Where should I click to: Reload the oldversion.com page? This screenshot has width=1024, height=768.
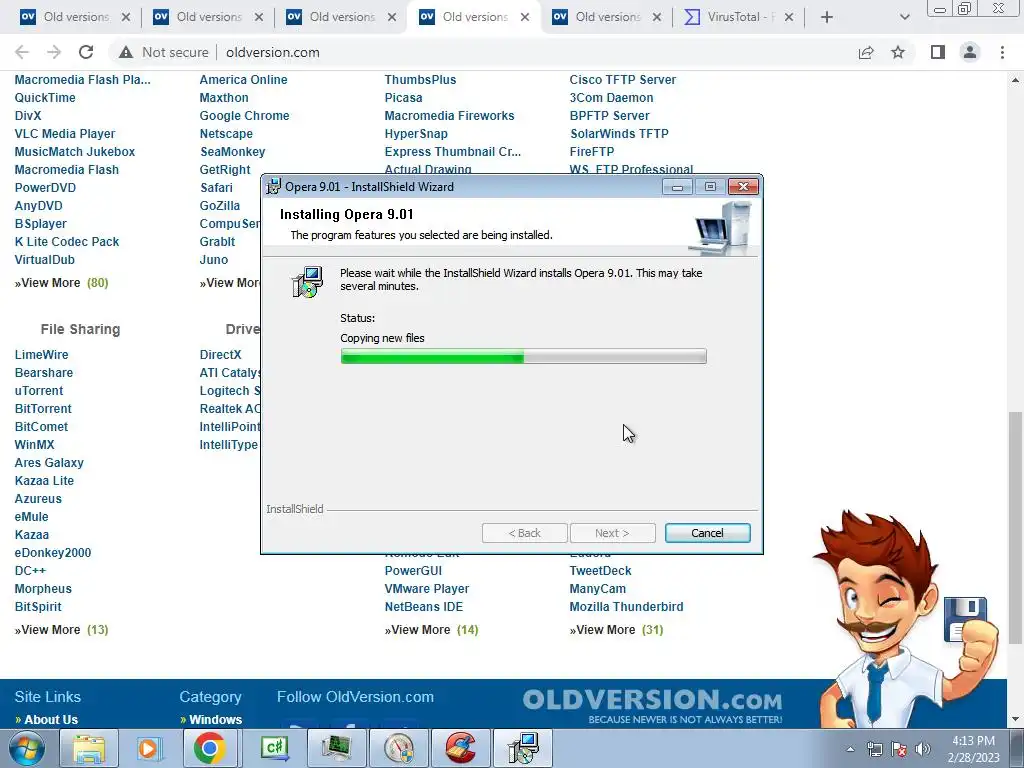coord(86,52)
